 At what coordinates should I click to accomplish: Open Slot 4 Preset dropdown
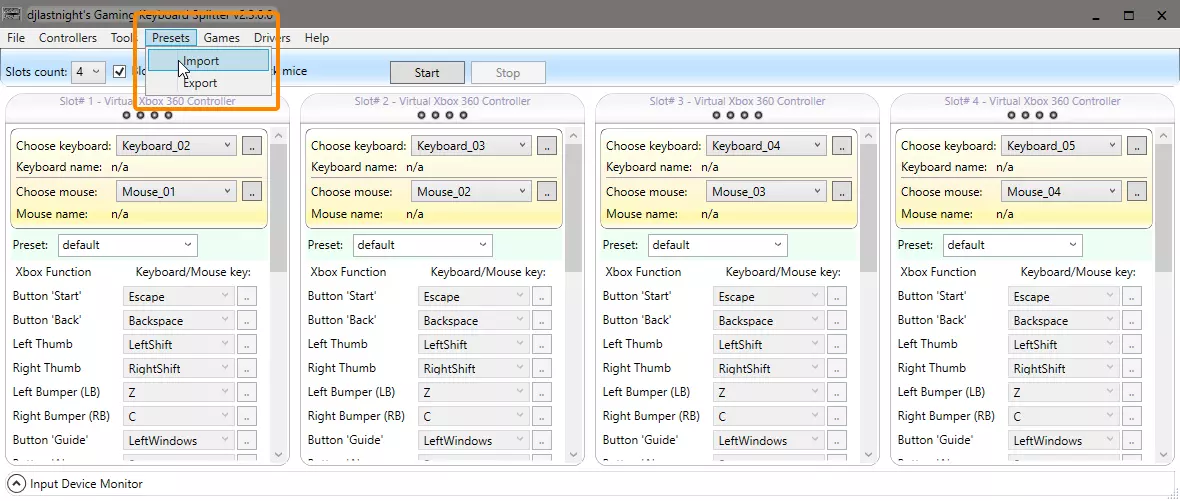1012,245
